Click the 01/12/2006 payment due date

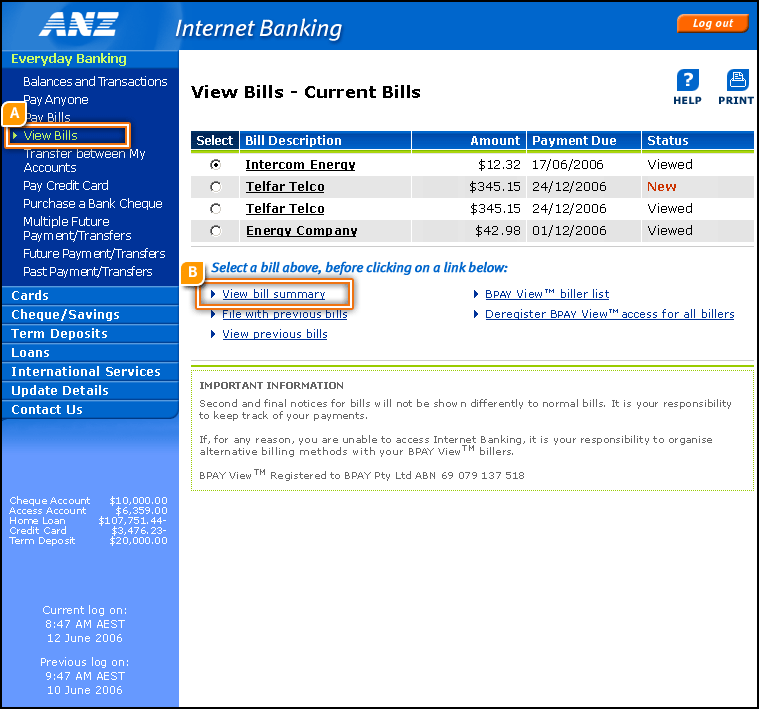click(569, 231)
